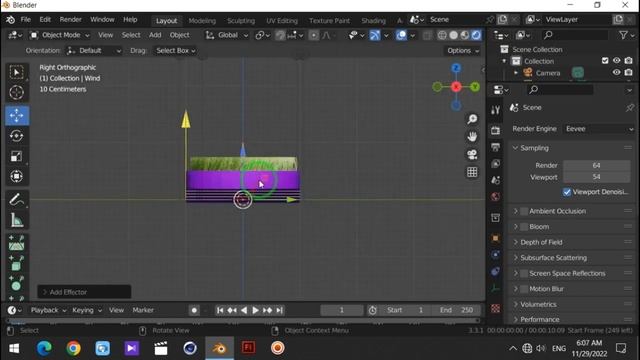Switch to Modeling workspace tab
The width and height of the screenshot is (640, 360).
point(202,20)
